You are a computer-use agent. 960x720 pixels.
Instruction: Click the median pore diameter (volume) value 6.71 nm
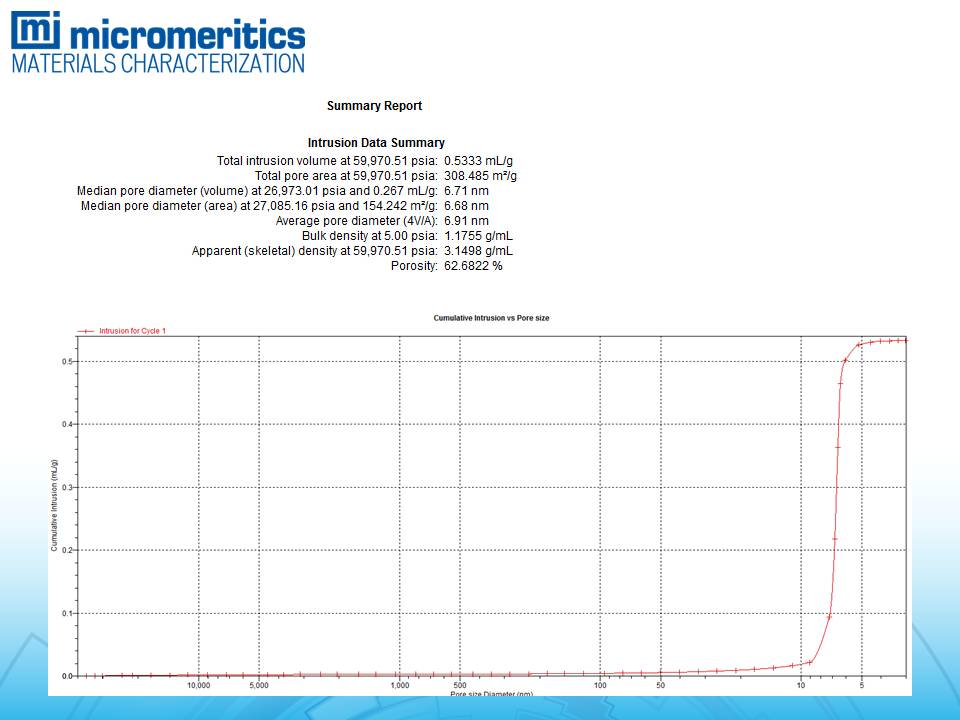point(466,191)
